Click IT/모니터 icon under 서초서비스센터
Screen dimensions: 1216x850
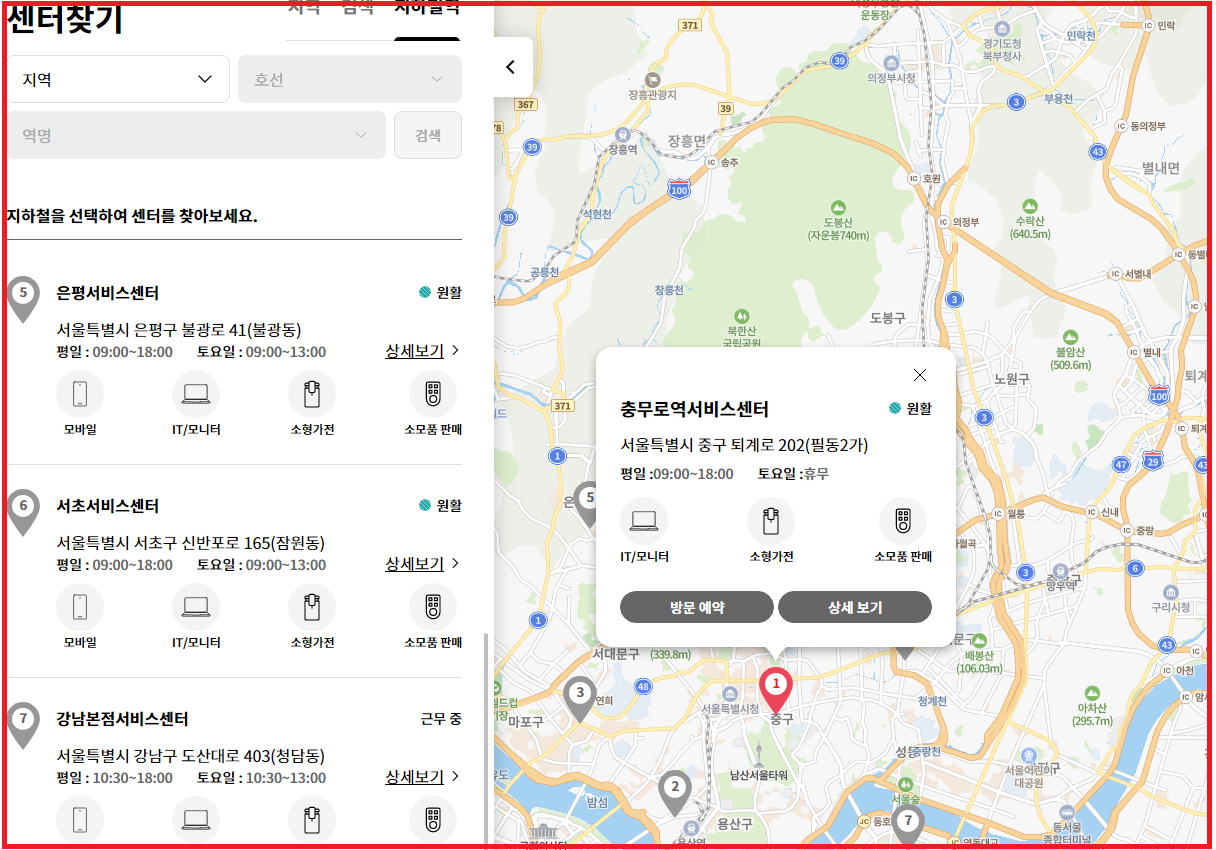196,607
